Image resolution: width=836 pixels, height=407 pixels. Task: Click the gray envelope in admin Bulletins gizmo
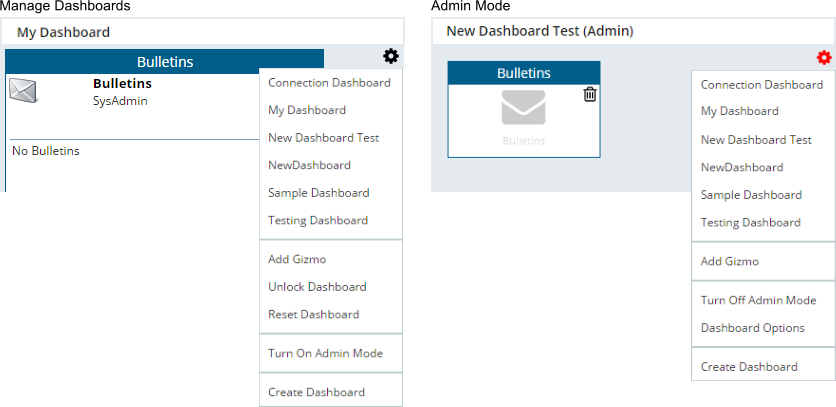523,108
